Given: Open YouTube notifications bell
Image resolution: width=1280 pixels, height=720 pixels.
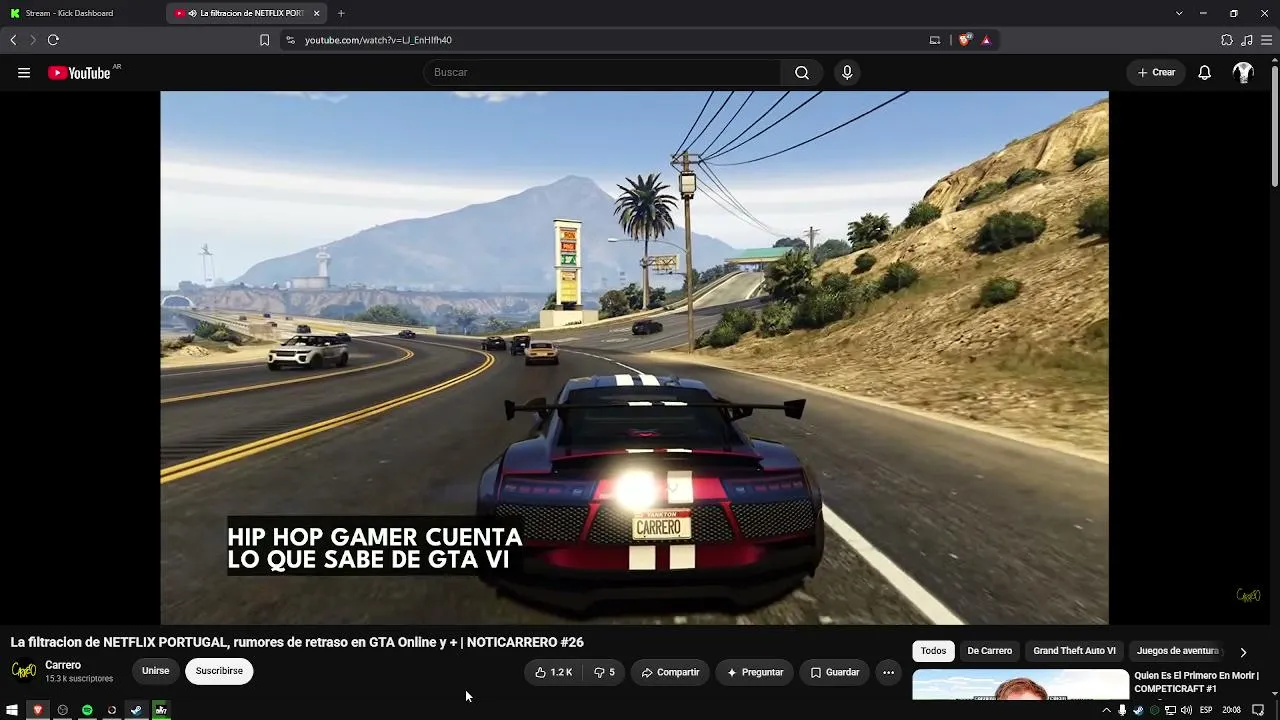Looking at the screenshot, I should pos(1205,72).
